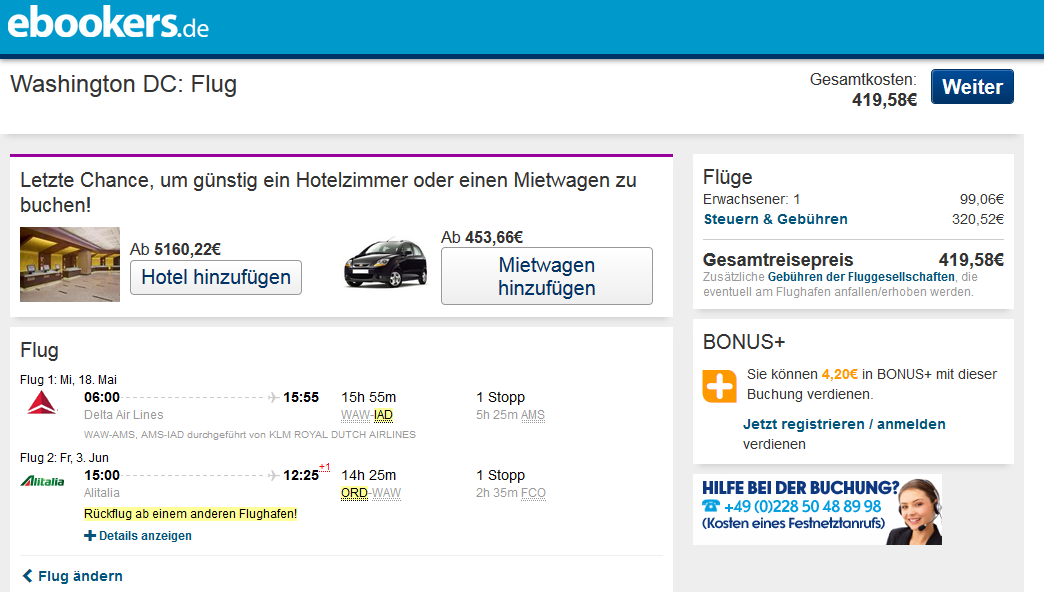Click the 14h 25m flight duration
This screenshot has height=592, width=1044.
click(x=369, y=475)
